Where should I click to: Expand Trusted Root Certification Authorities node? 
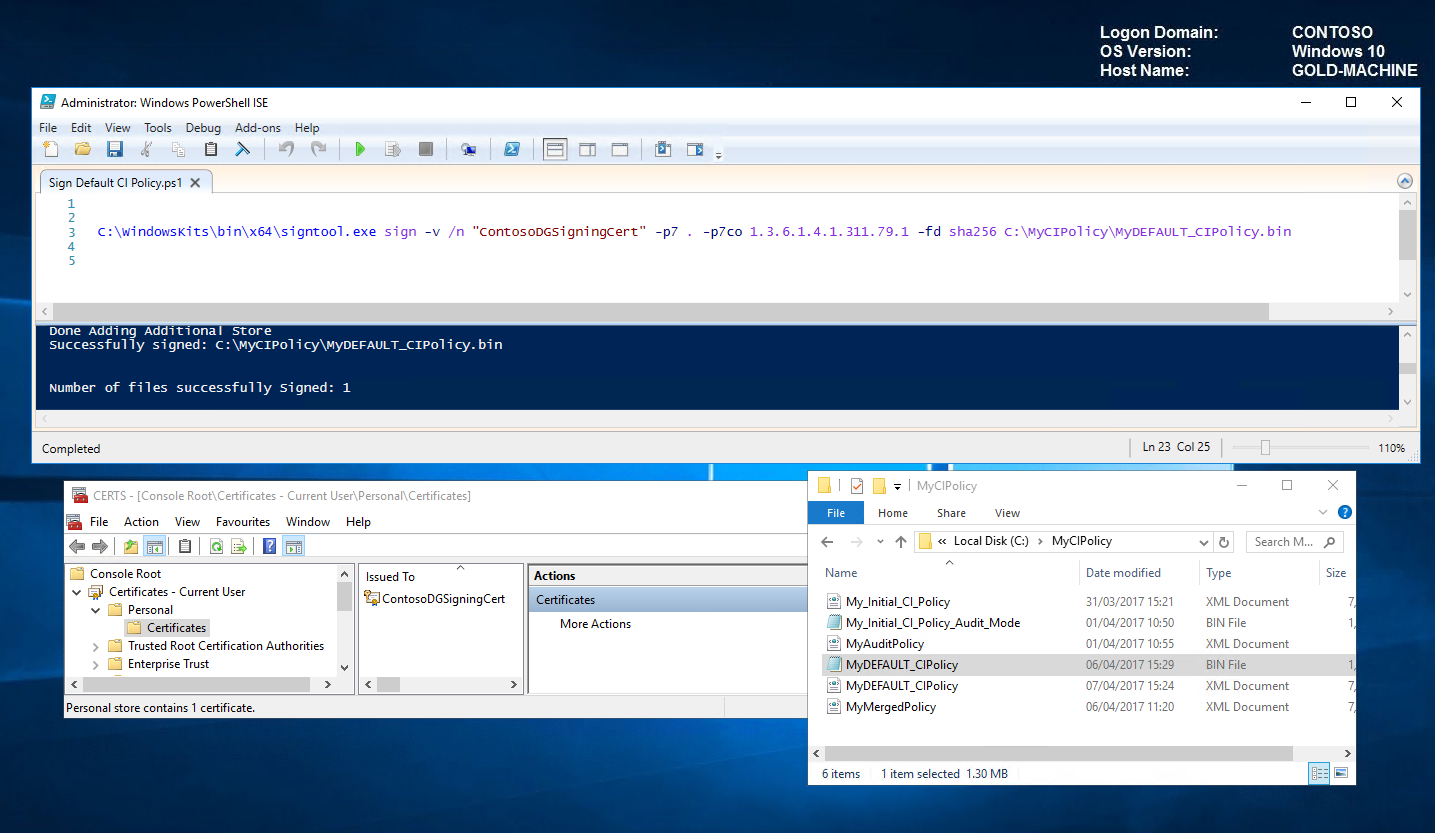click(x=96, y=646)
